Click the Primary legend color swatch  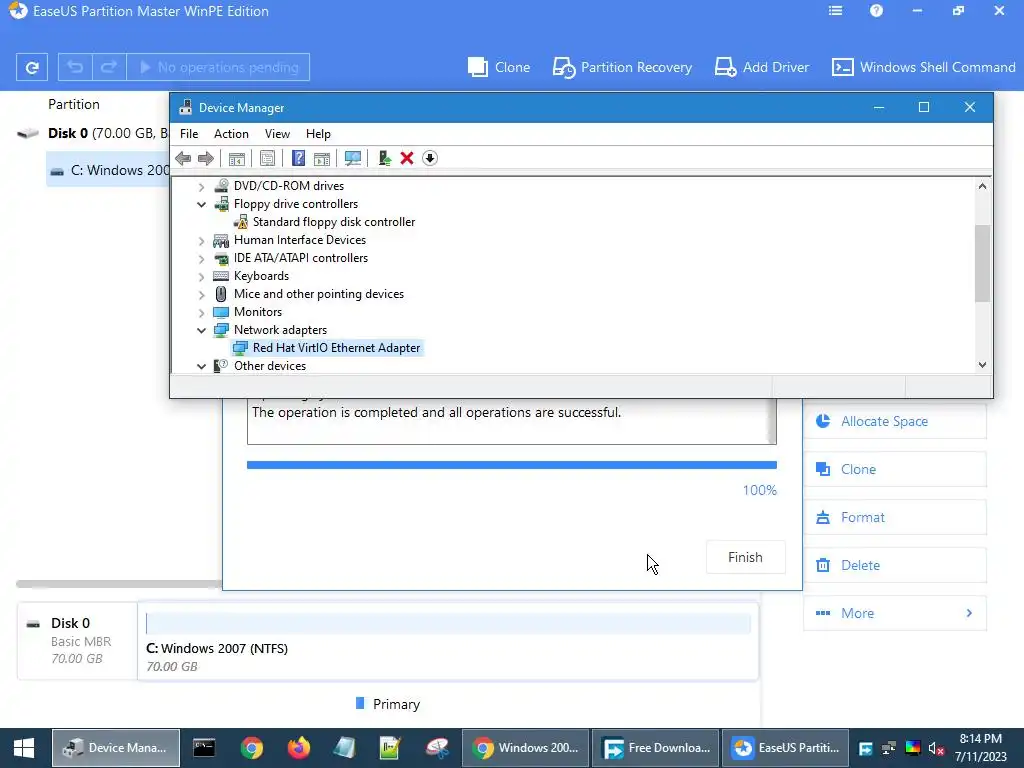360,703
